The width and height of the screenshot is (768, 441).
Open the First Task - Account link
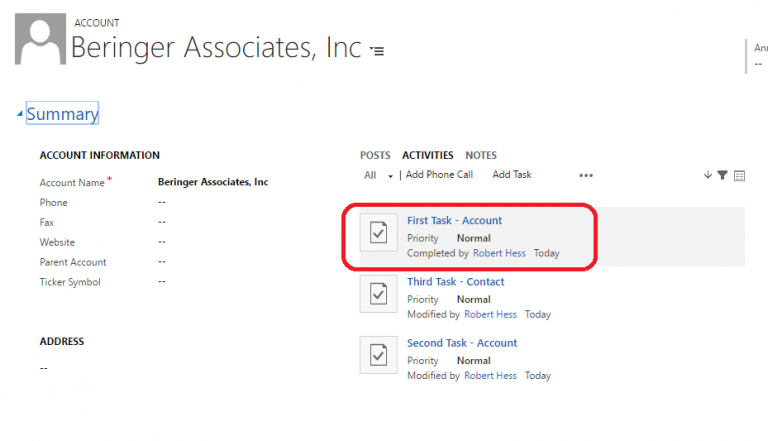(x=454, y=220)
